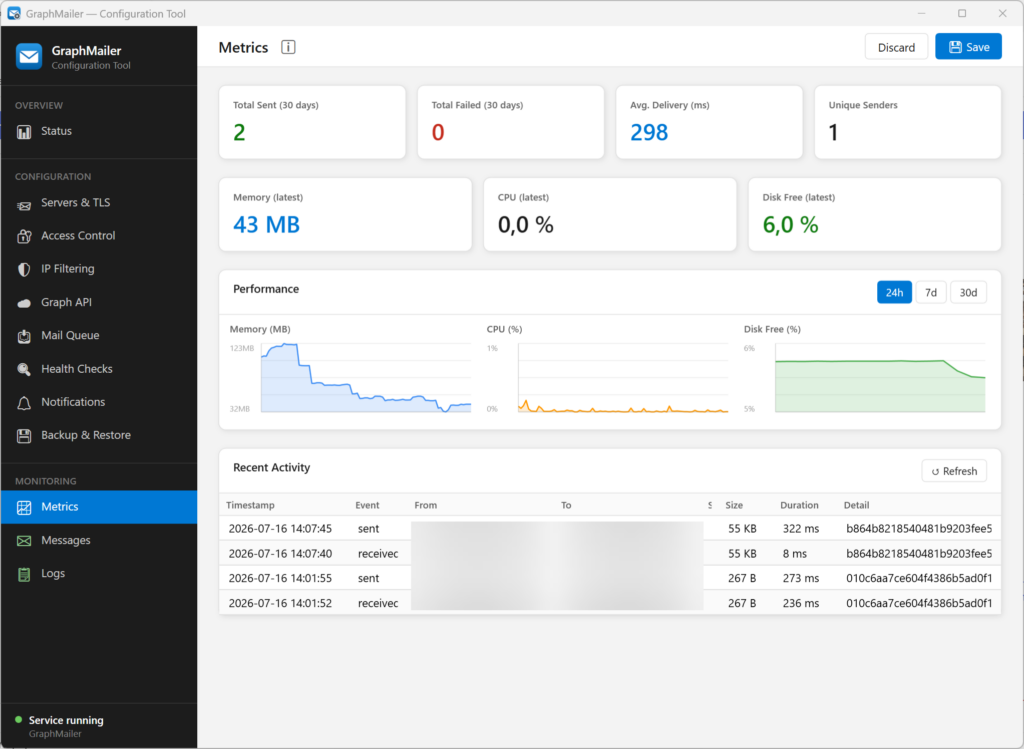Switch performance range to 7d
Screen dimensions: 1024x749
(931, 293)
